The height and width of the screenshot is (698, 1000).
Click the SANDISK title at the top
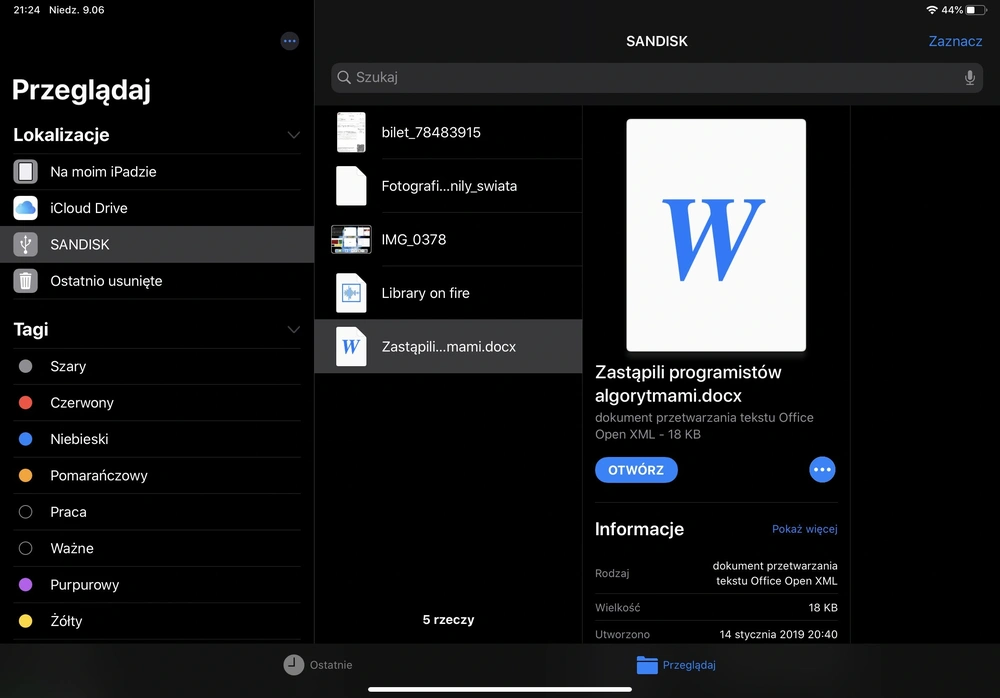(657, 41)
